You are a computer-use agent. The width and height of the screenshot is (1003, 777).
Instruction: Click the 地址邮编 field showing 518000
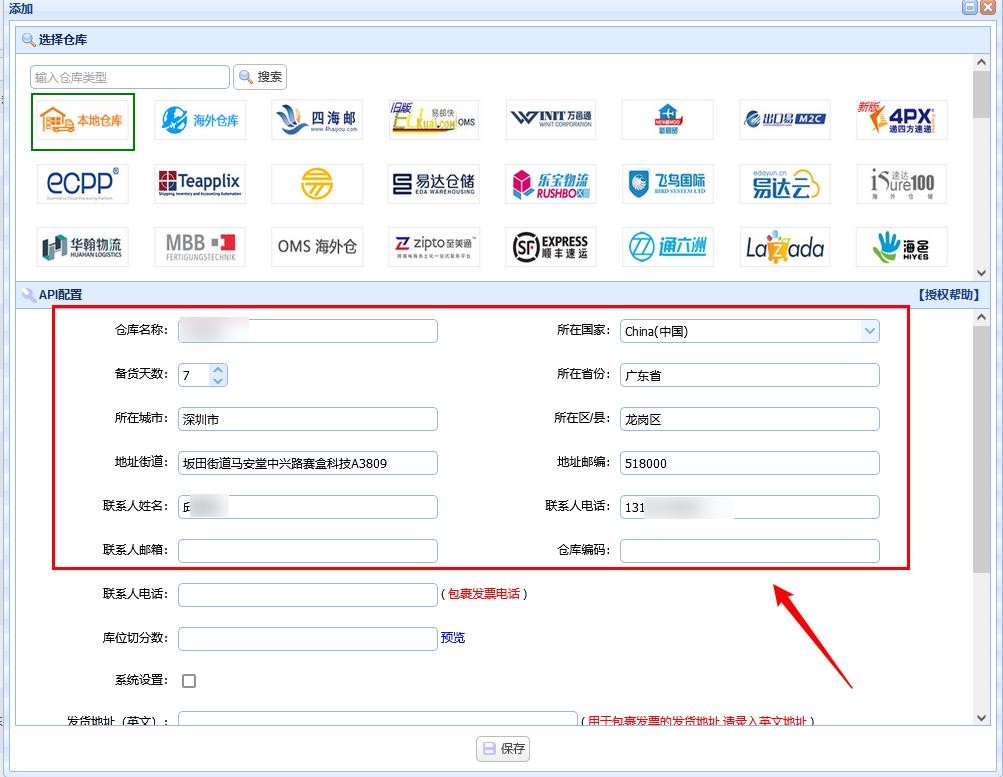[x=750, y=463]
